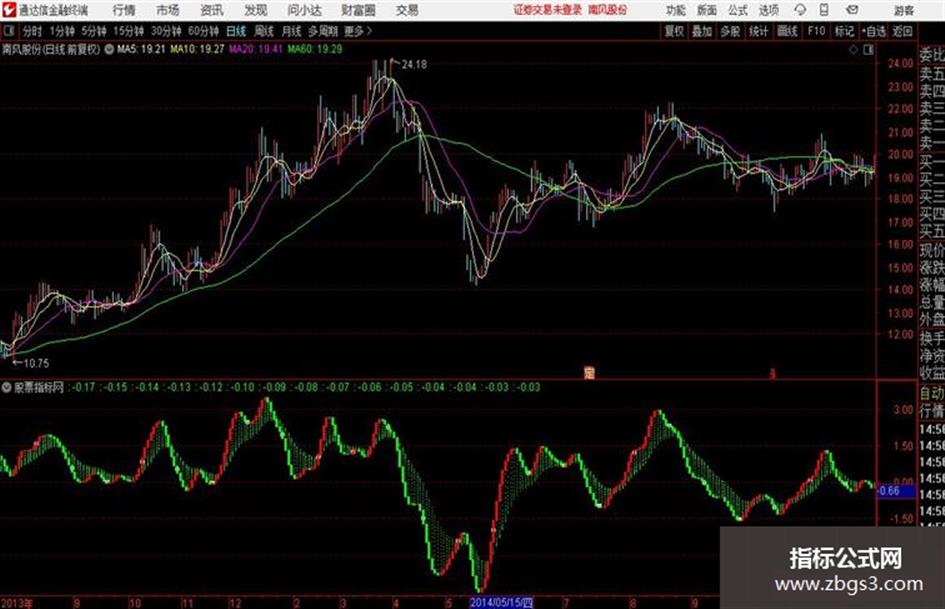Click the orange event marker below chart

pyautogui.click(x=589, y=373)
